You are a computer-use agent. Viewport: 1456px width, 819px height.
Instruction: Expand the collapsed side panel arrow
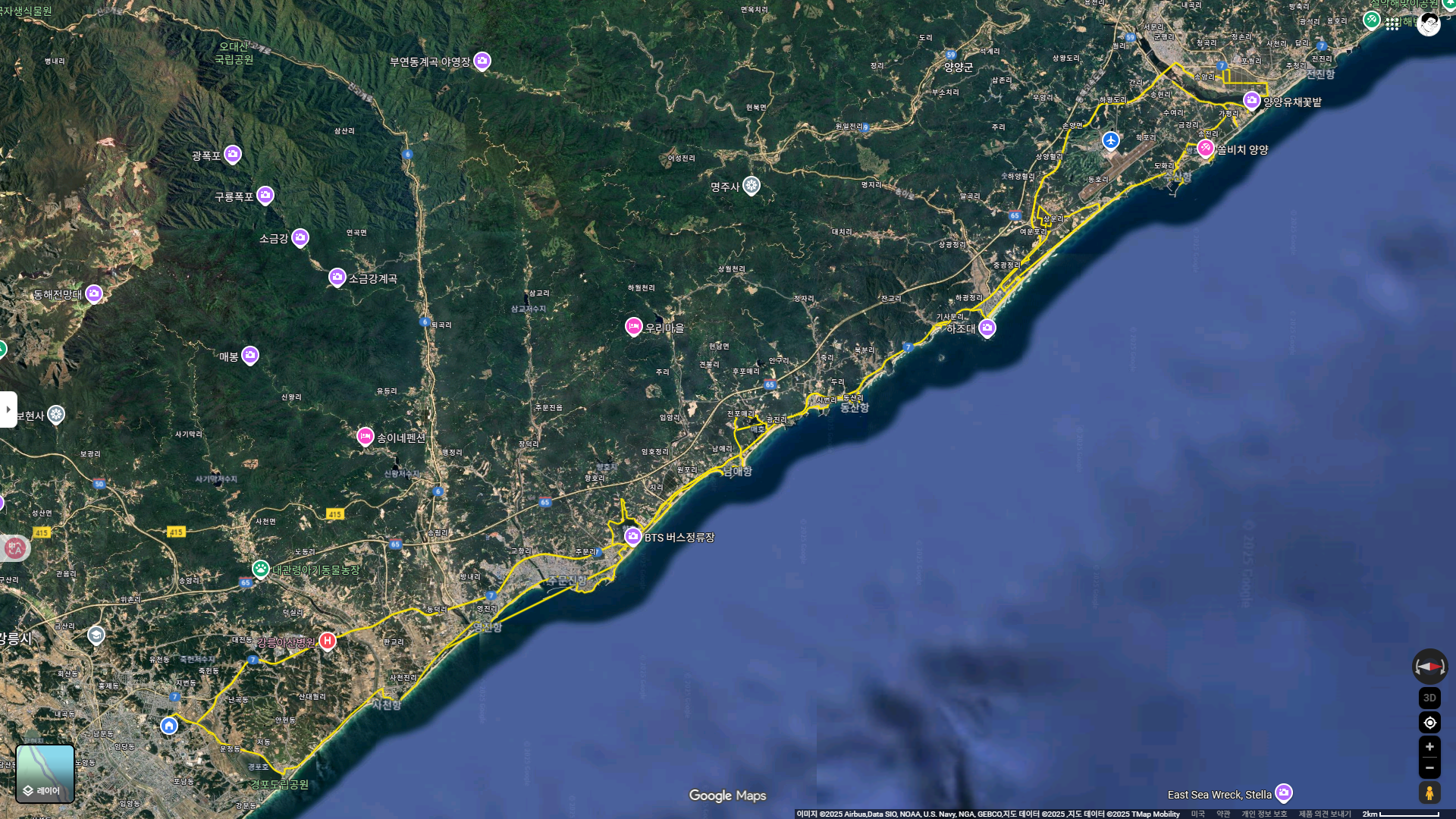pyautogui.click(x=8, y=409)
